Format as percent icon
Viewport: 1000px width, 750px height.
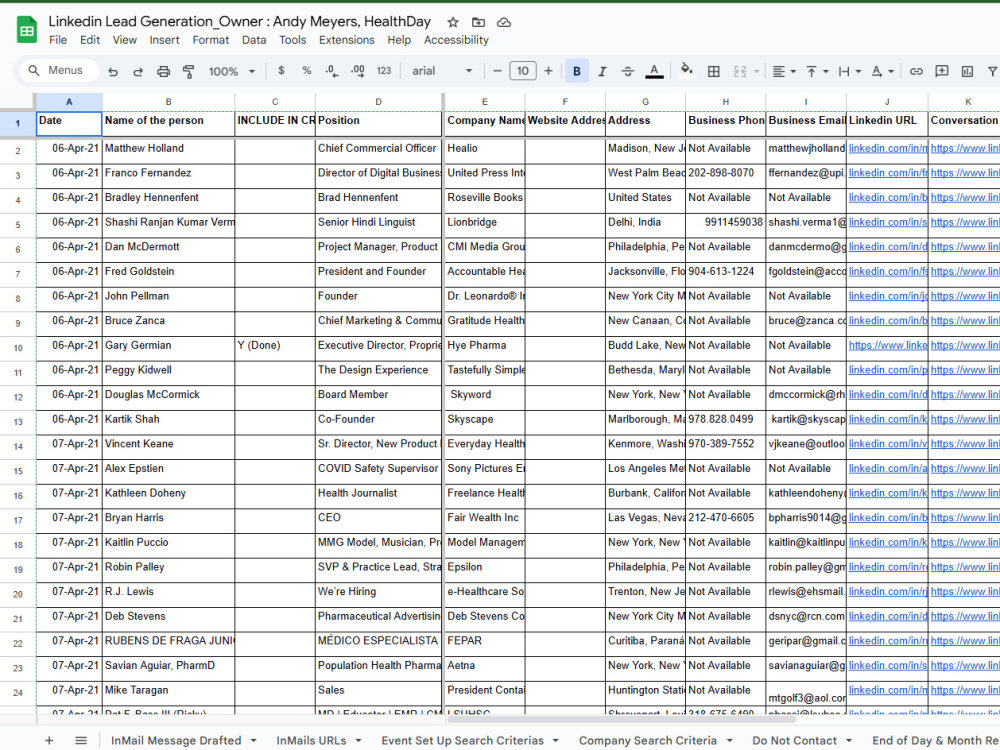(x=307, y=71)
